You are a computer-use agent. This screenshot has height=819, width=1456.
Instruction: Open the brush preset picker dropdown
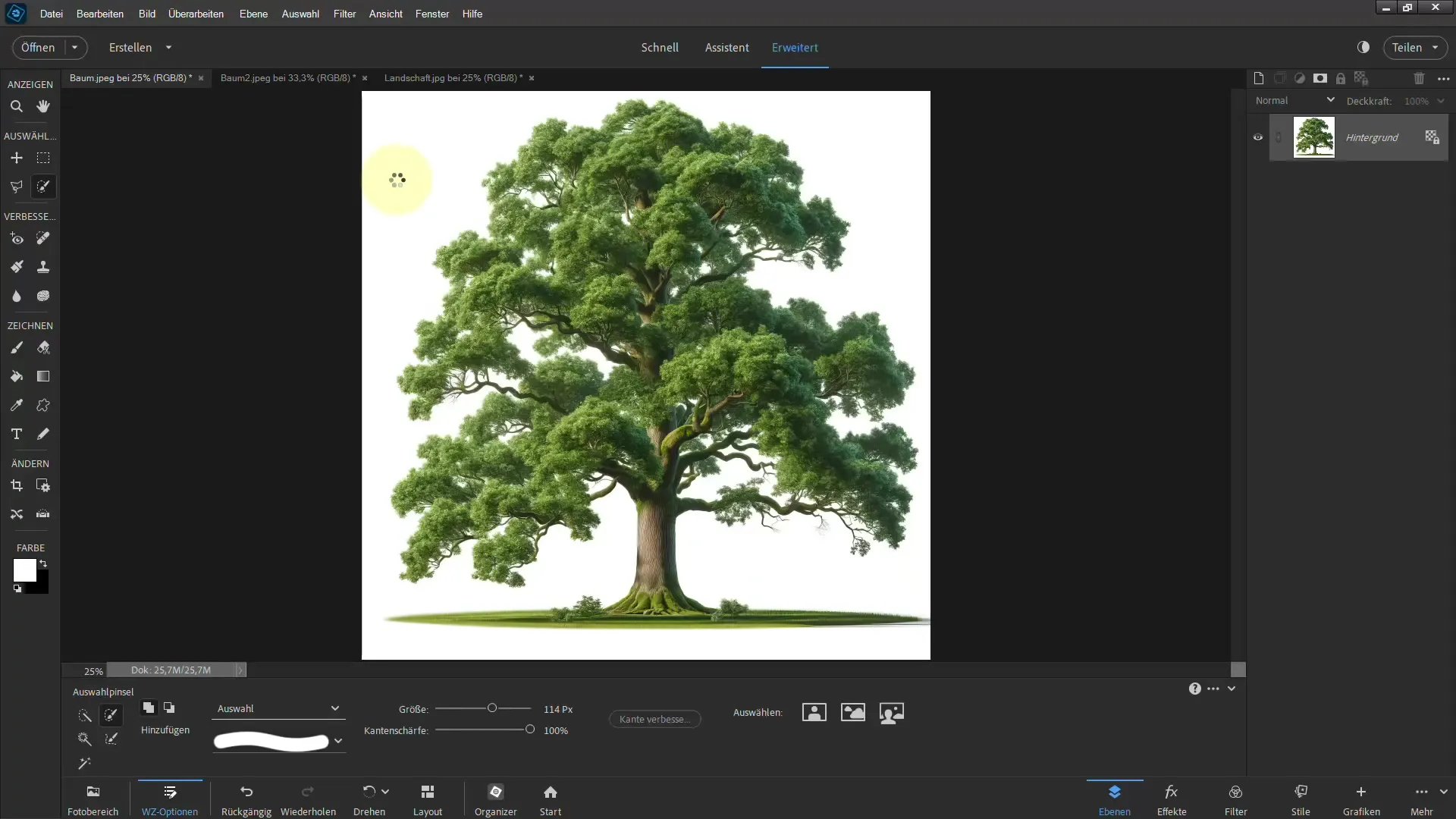tap(338, 741)
